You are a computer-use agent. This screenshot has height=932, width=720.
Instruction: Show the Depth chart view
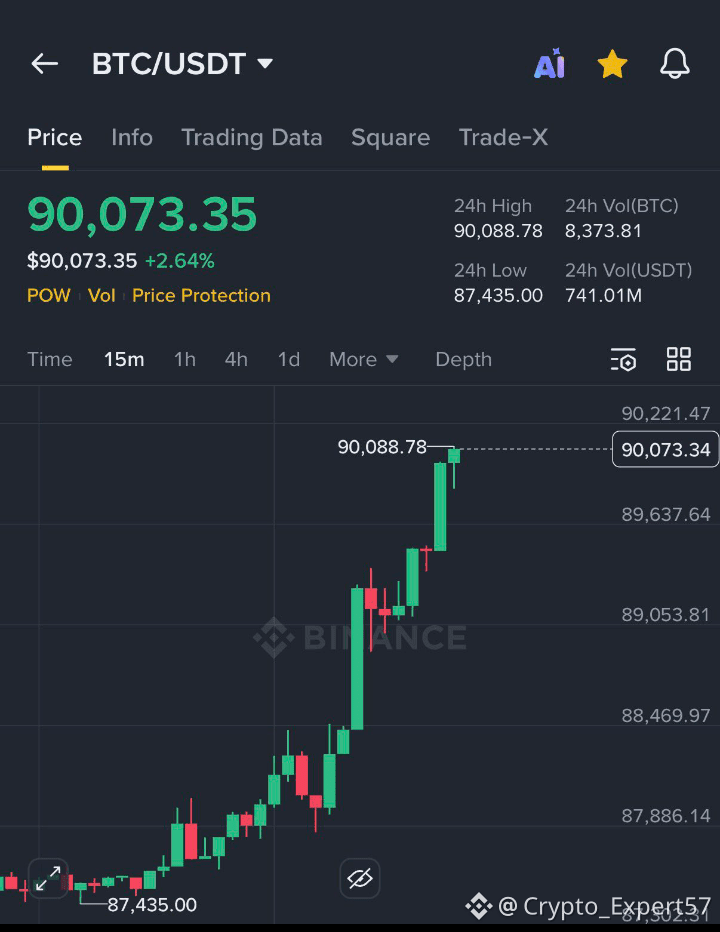[464, 359]
